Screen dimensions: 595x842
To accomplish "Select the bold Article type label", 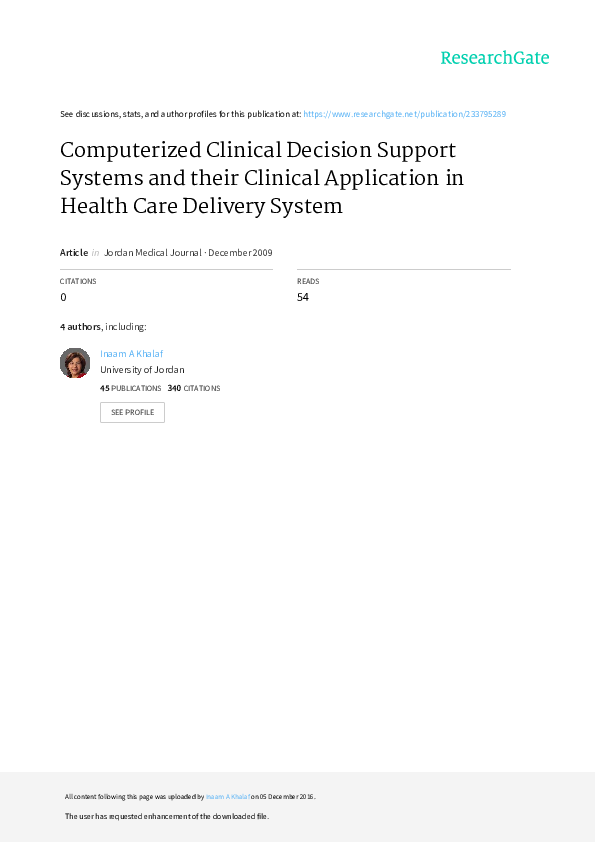I will (x=74, y=252).
